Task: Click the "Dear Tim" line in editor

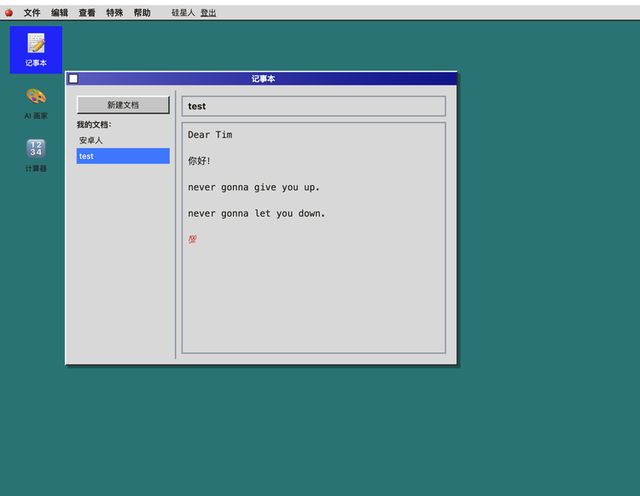Action: tap(210, 135)
